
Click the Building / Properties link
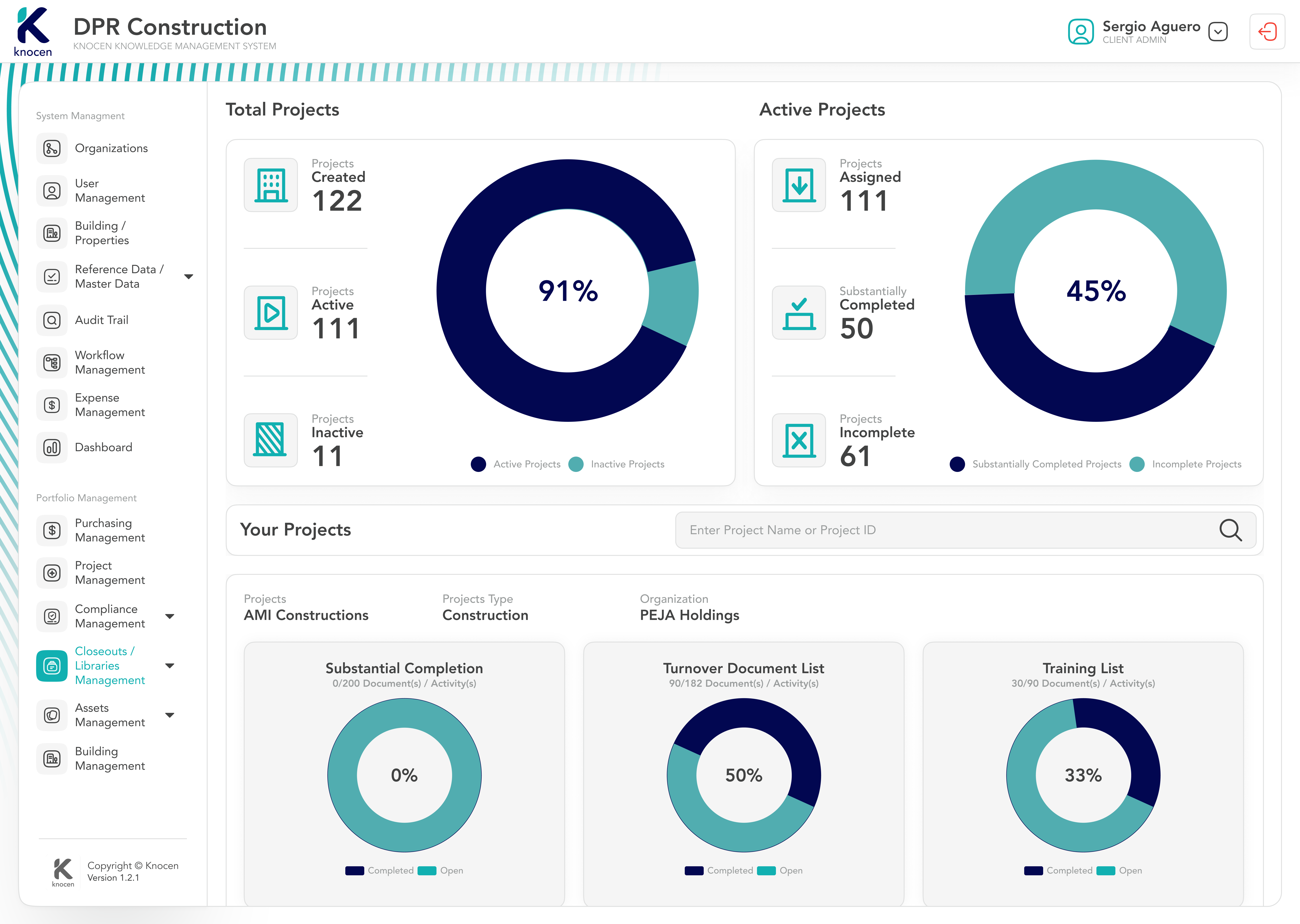(x=102, y=233)
